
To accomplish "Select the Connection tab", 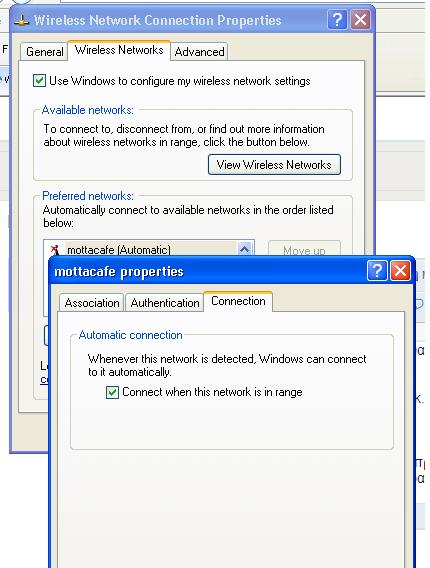I will tap(238, 301).
